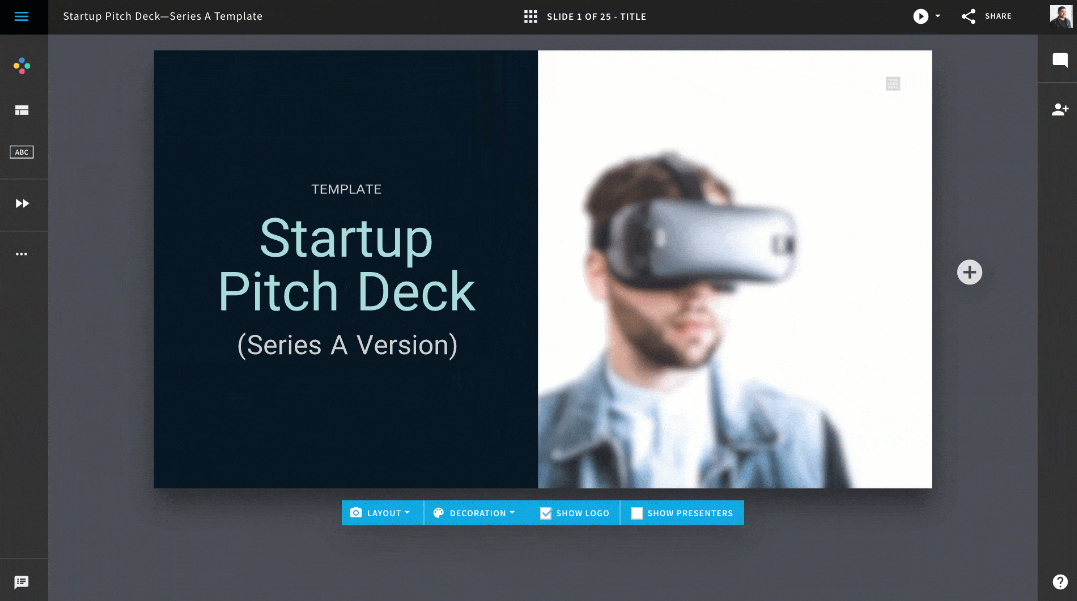This screenshot has height=601, width=1077.
Task: Open the colorful theme dots icon
Action: coord(21,66)
